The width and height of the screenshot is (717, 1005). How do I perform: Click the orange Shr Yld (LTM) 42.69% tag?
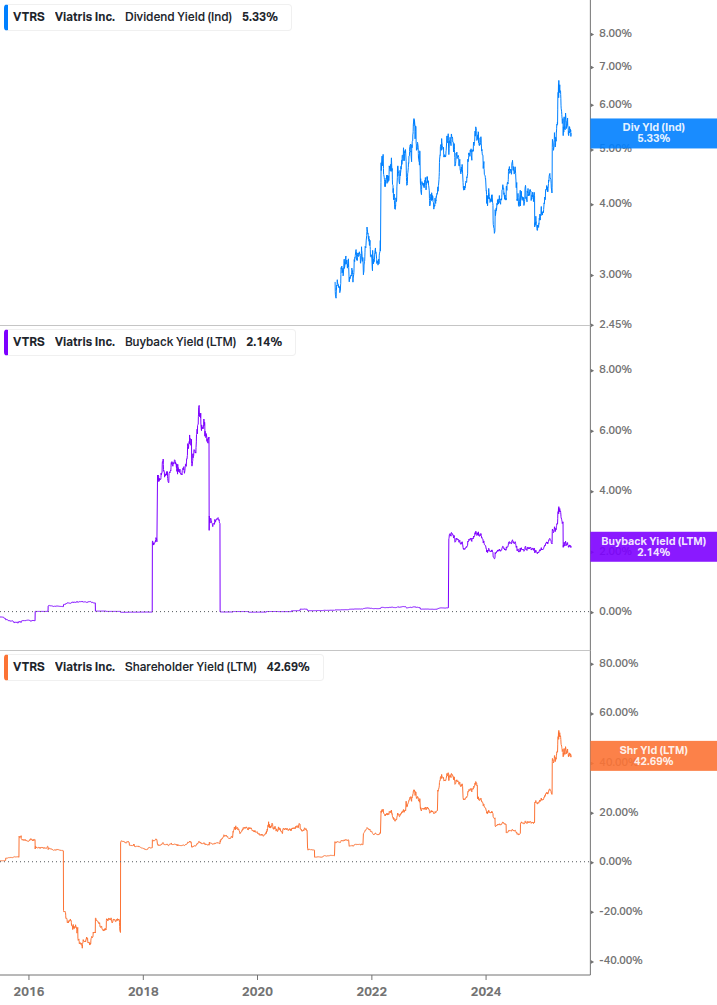tap(653, 756)
